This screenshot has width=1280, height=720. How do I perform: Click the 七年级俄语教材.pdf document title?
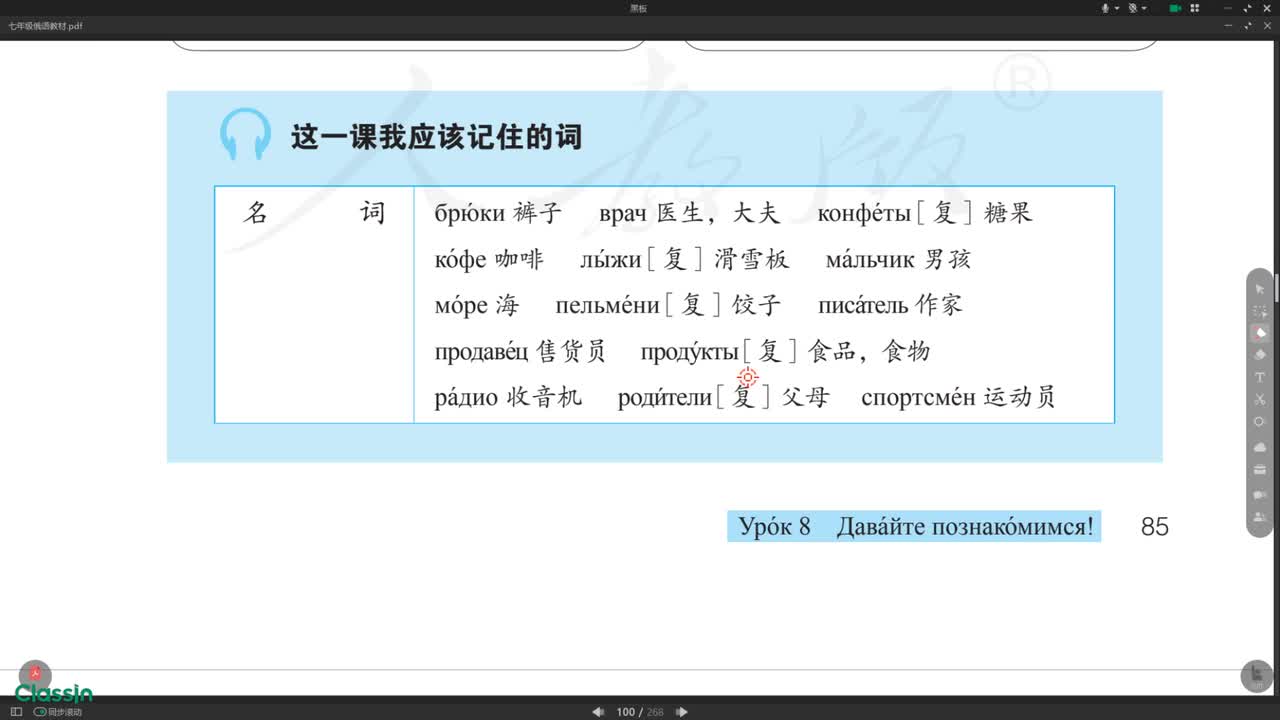tap(45, 26)
